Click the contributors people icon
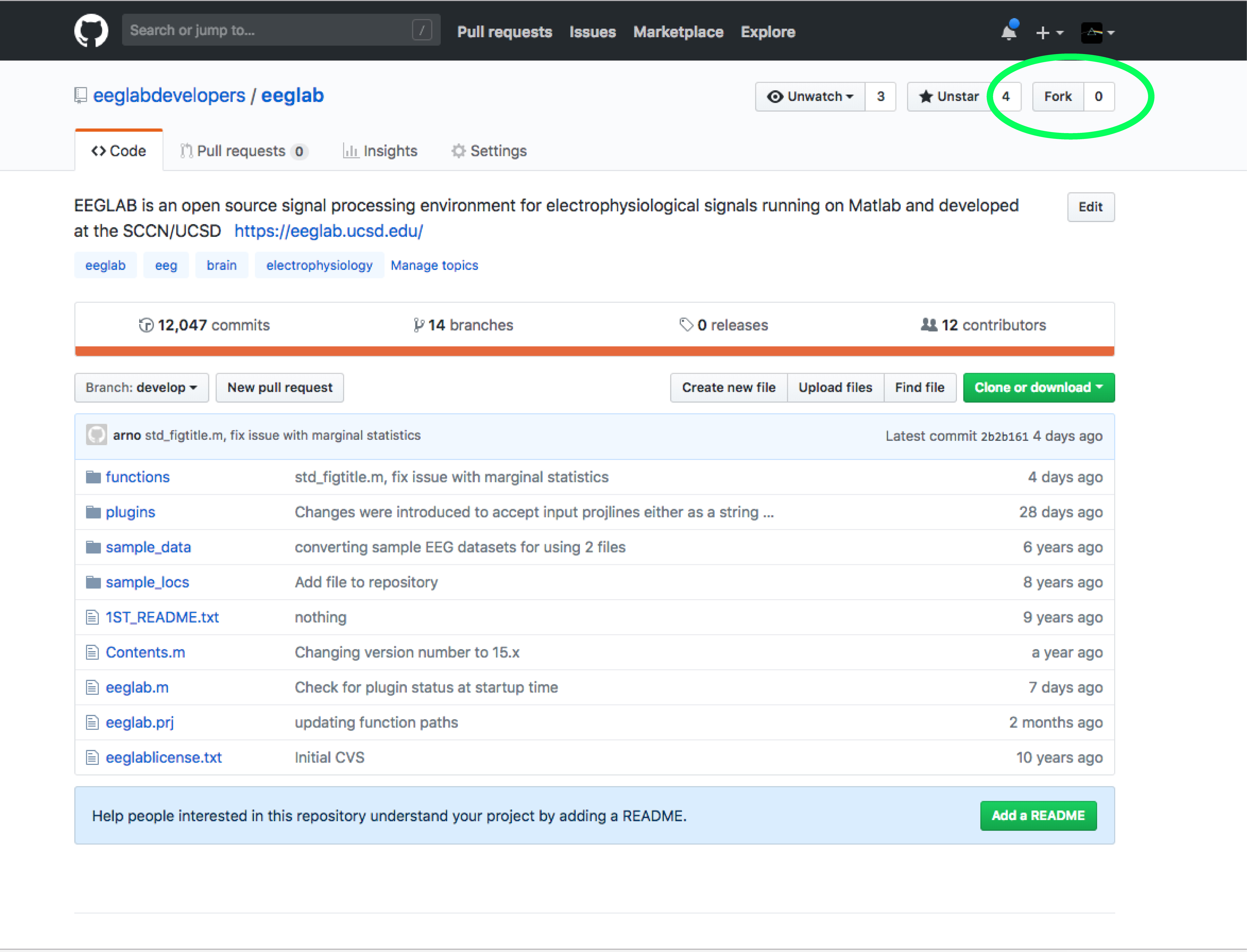1247x952 pixels. pos(929,325)
